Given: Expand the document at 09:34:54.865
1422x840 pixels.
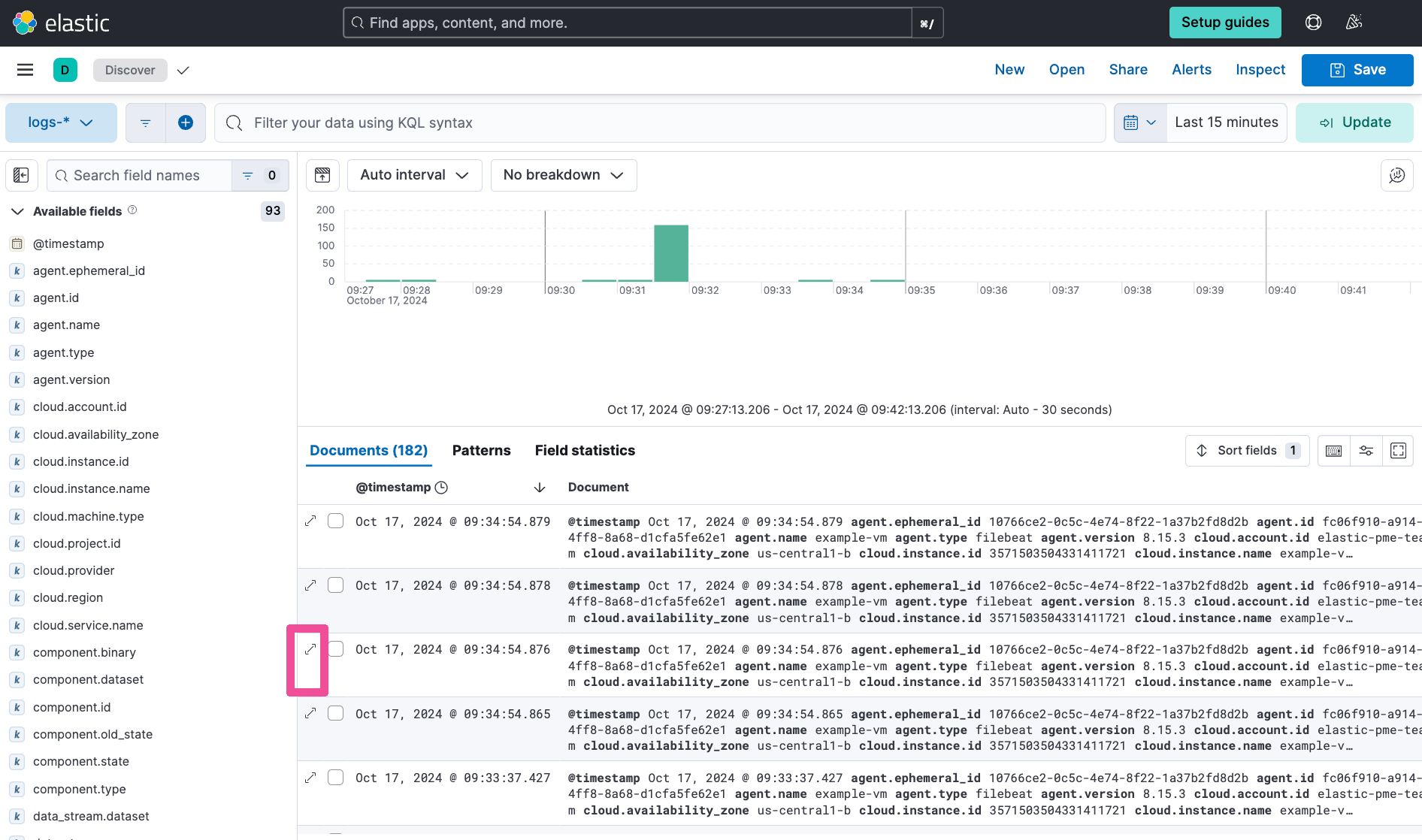Looking at the screenshot, I should tap(310, 713).
